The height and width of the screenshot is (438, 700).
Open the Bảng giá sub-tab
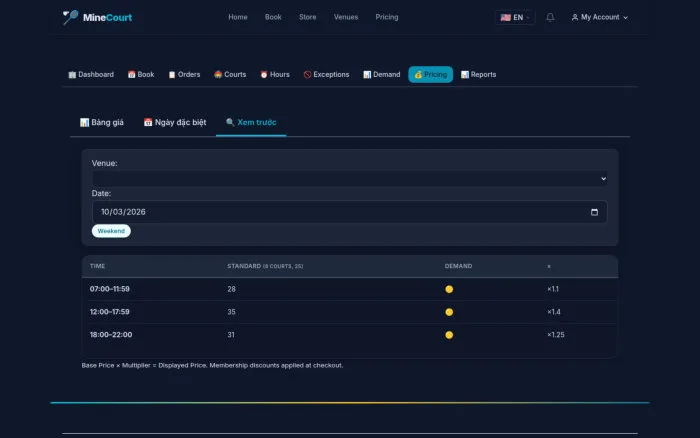point(102,122)
